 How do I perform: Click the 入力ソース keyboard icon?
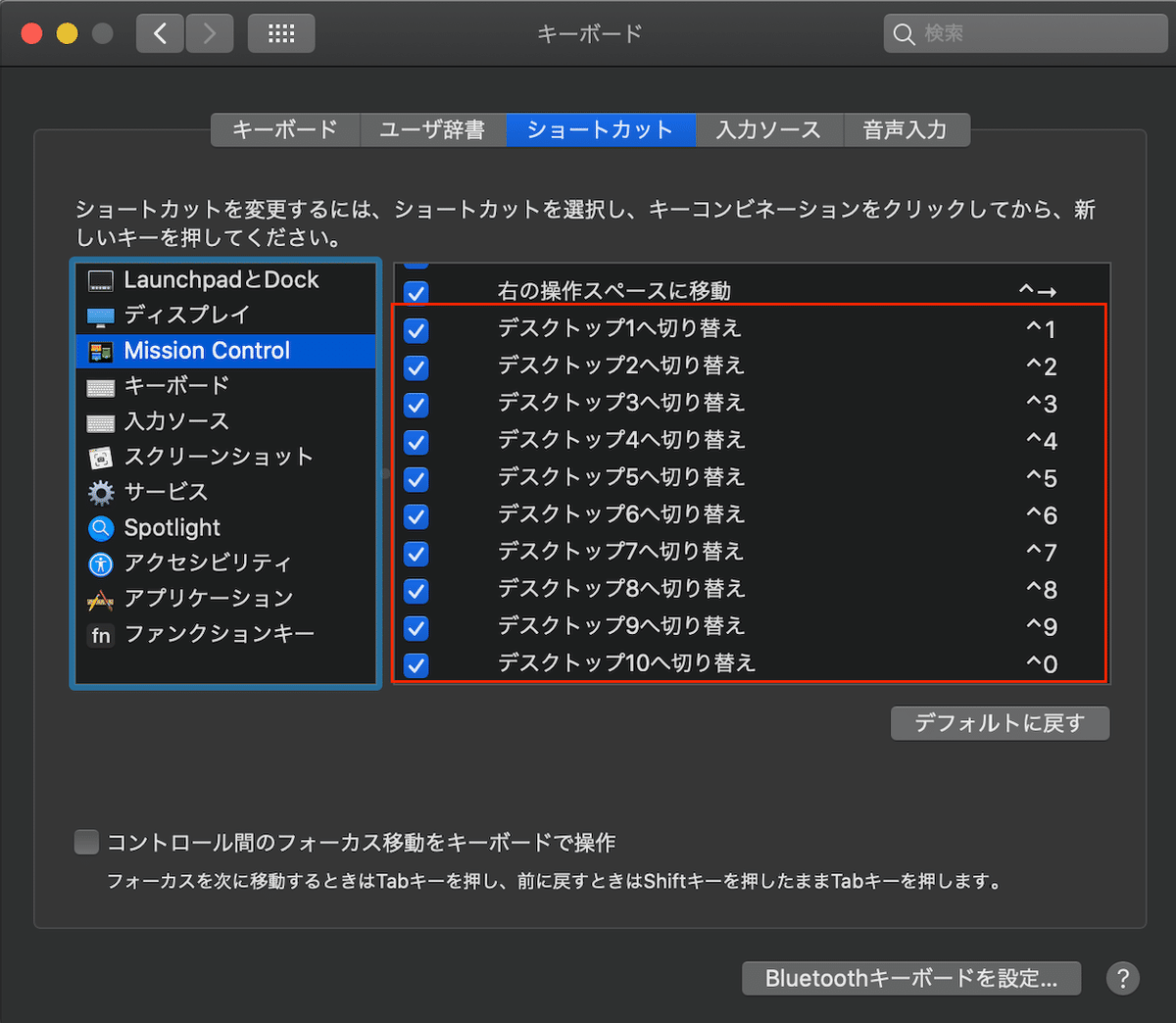[x=100, y=423]
